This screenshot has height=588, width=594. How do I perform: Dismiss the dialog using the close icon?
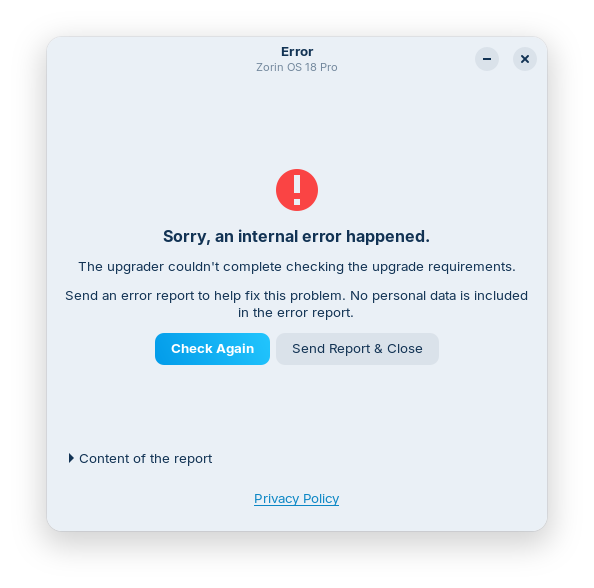click(x=525, y=59)
